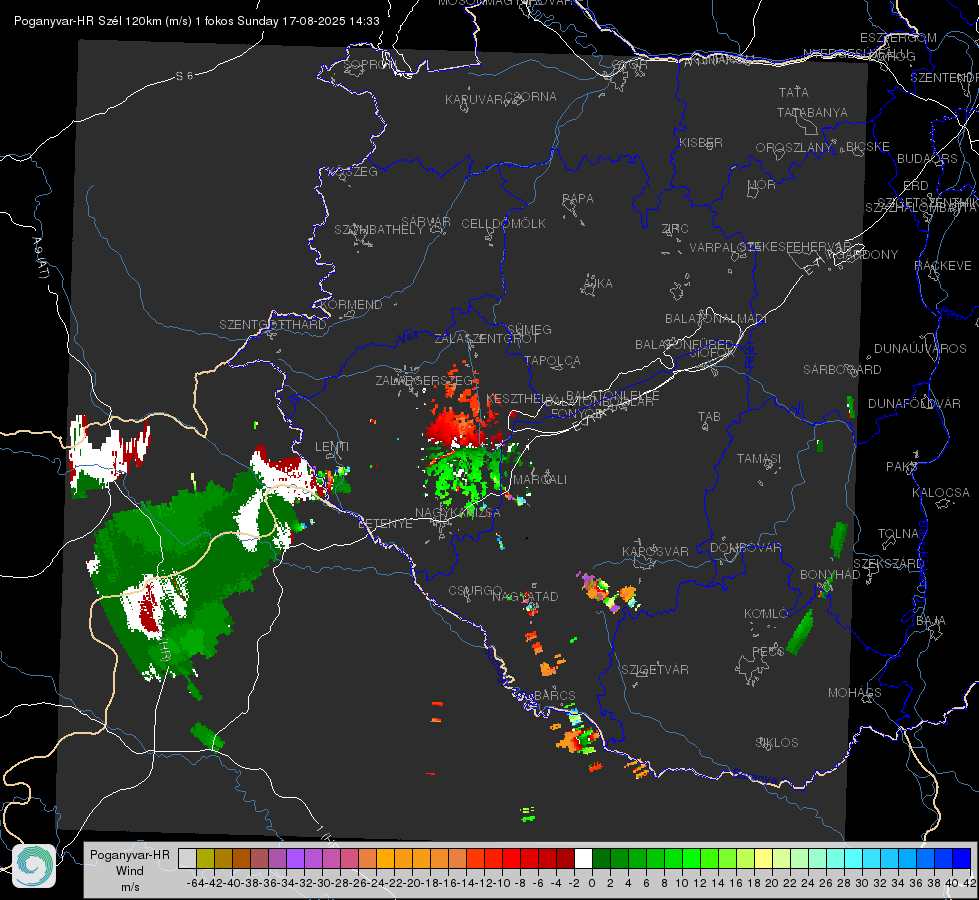Click the BAJA city label
Image resolution: width=979 pixels, height=900 pixels.
click(x=932, y=621)
